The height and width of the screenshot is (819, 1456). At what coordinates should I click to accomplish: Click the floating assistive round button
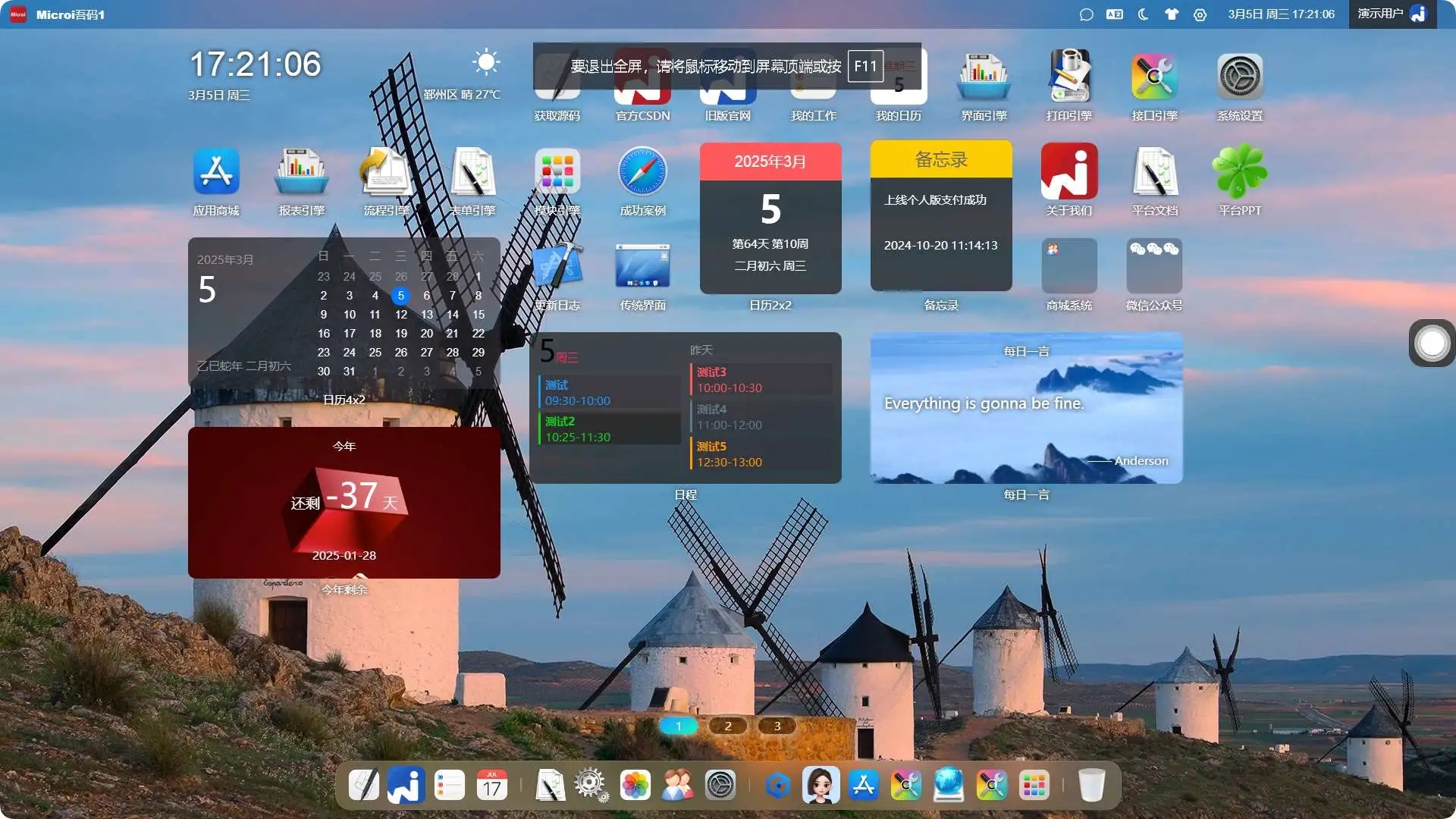pos(1432,343)
